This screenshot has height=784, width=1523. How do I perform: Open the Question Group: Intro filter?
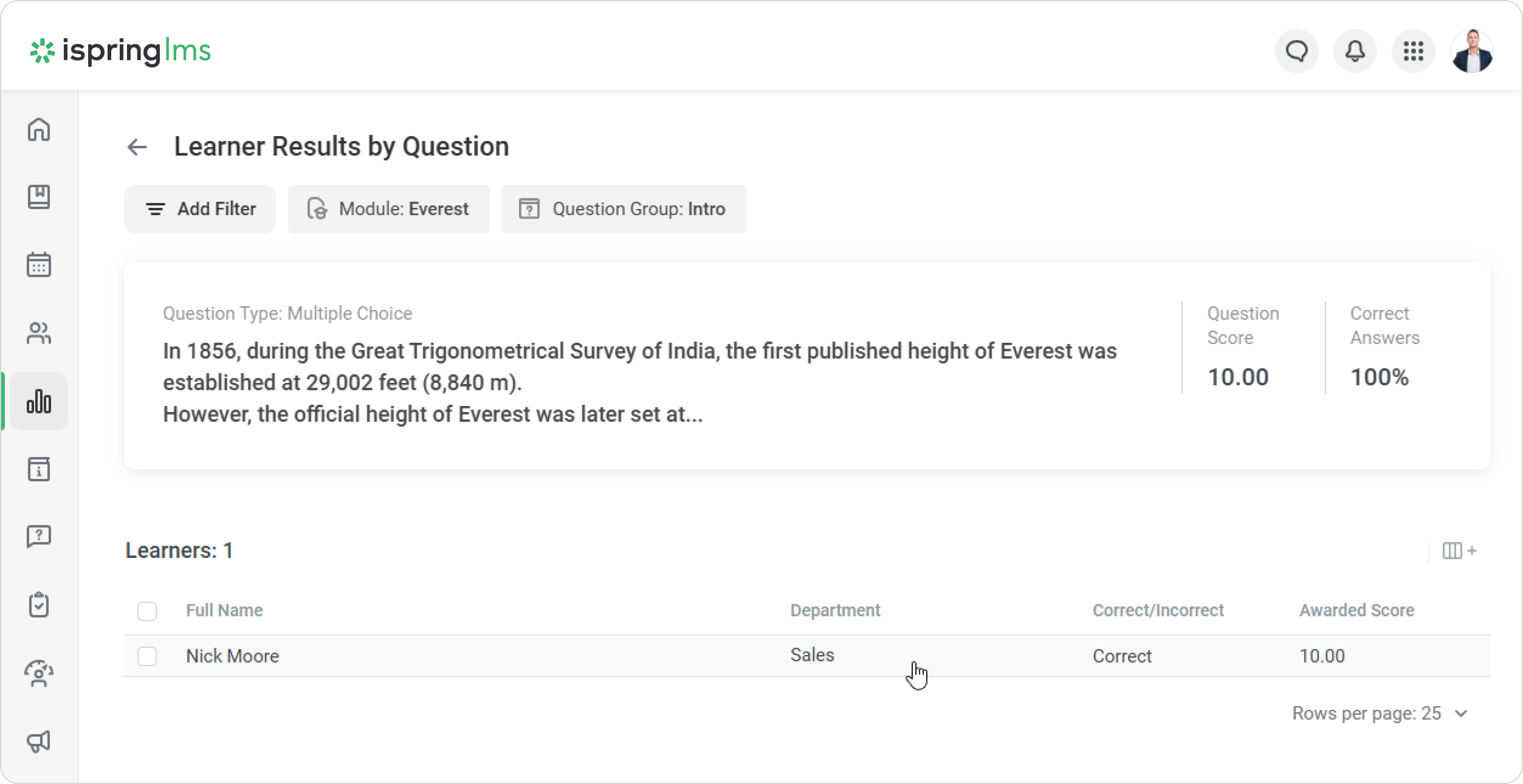(x=624, y=209)
